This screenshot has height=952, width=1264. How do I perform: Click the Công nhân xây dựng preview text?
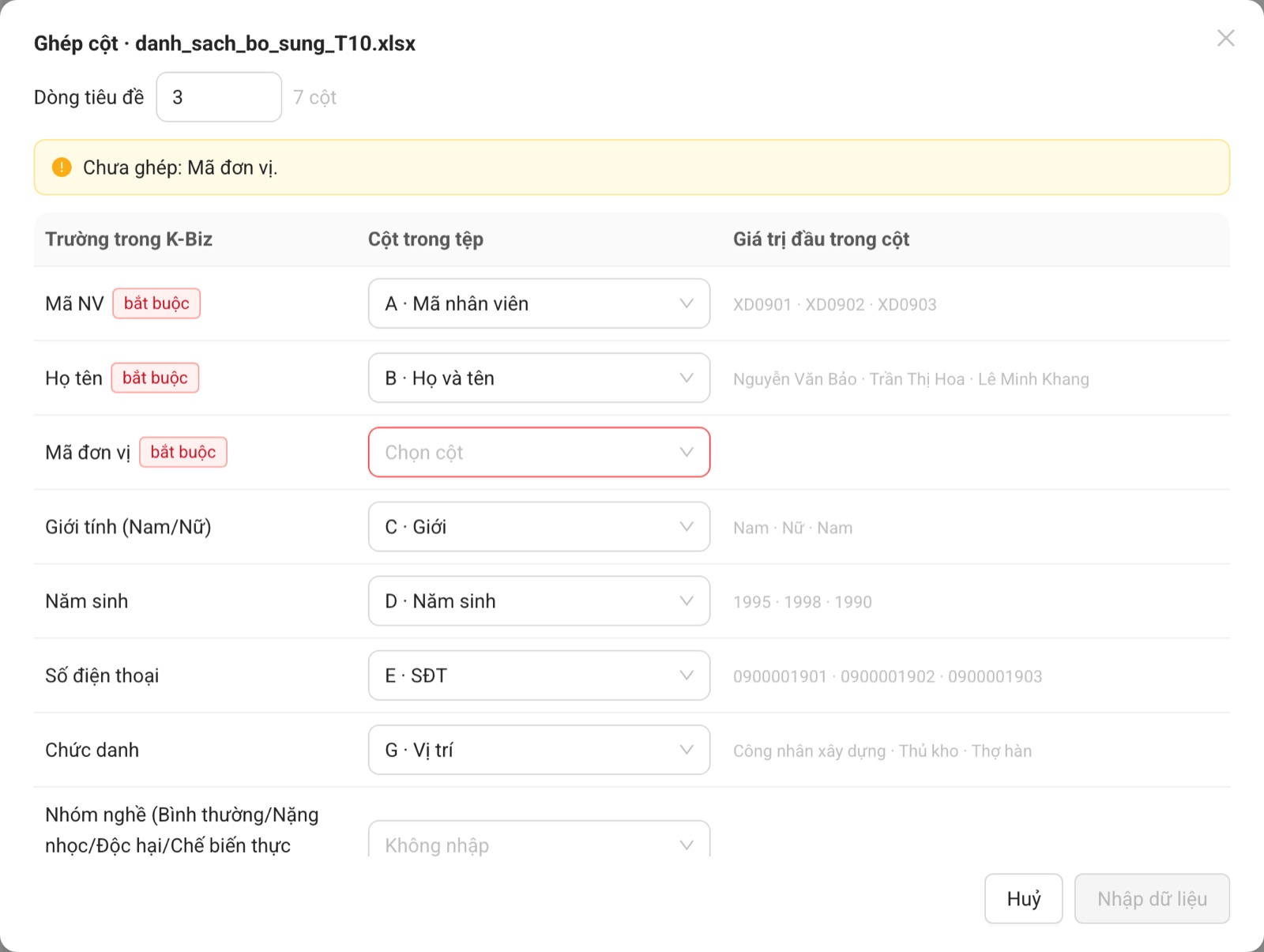[x=882, y=751]
